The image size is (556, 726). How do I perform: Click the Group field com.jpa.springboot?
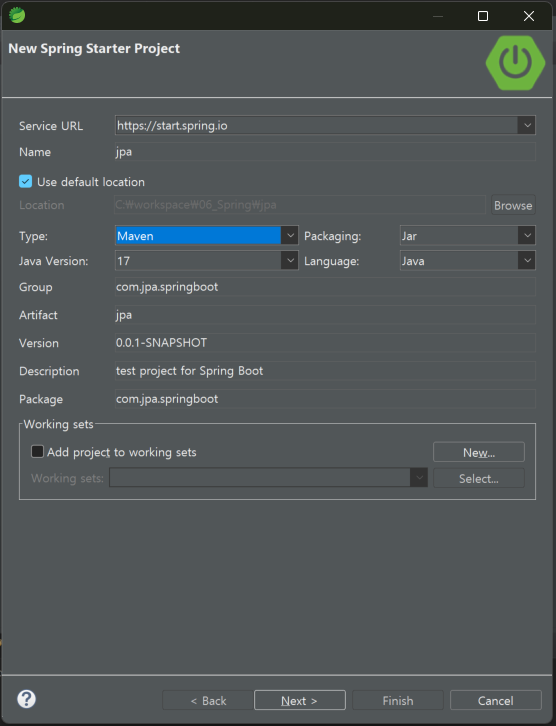tap(325, 287)
